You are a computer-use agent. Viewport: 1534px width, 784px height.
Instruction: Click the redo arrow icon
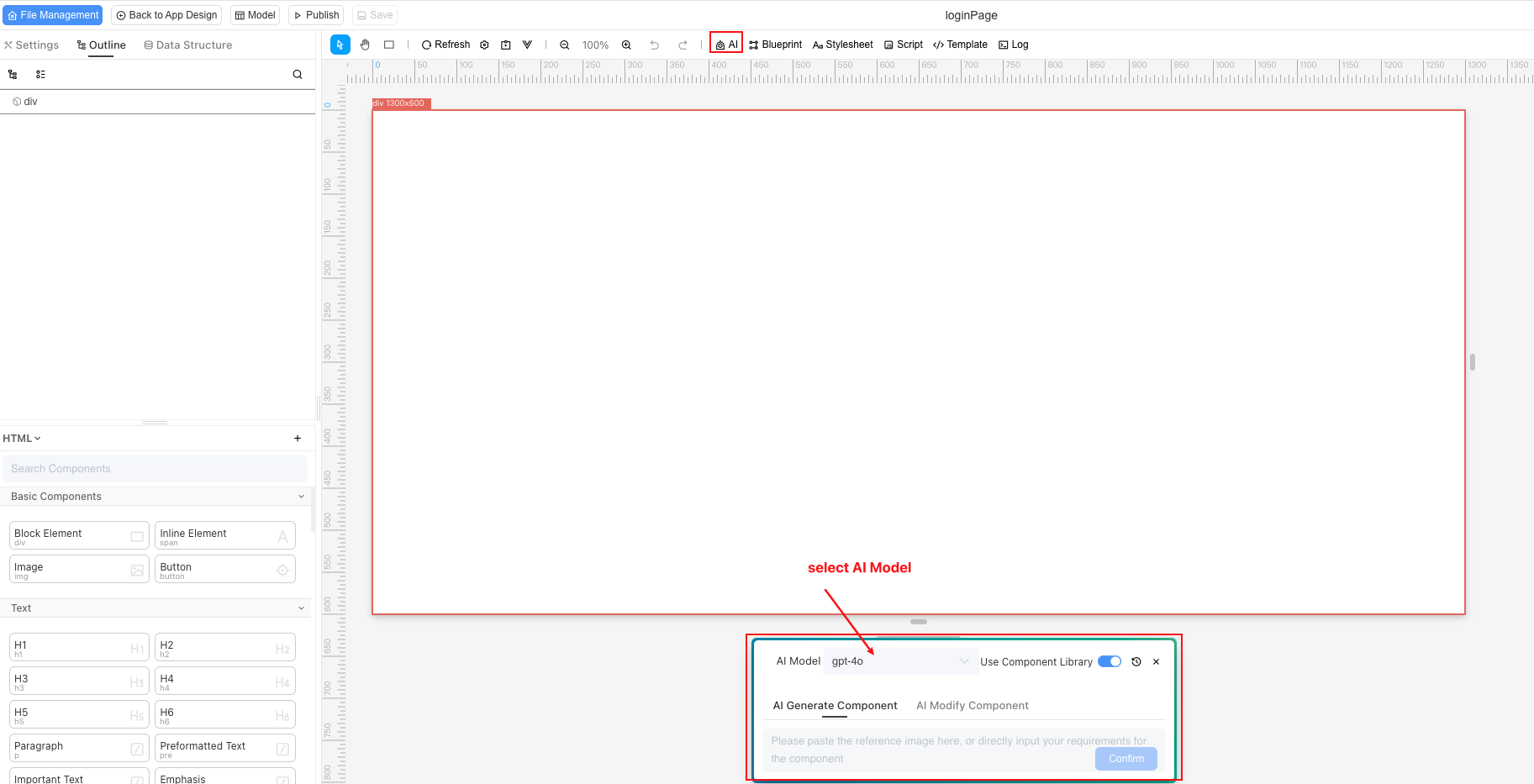[683, 45]
